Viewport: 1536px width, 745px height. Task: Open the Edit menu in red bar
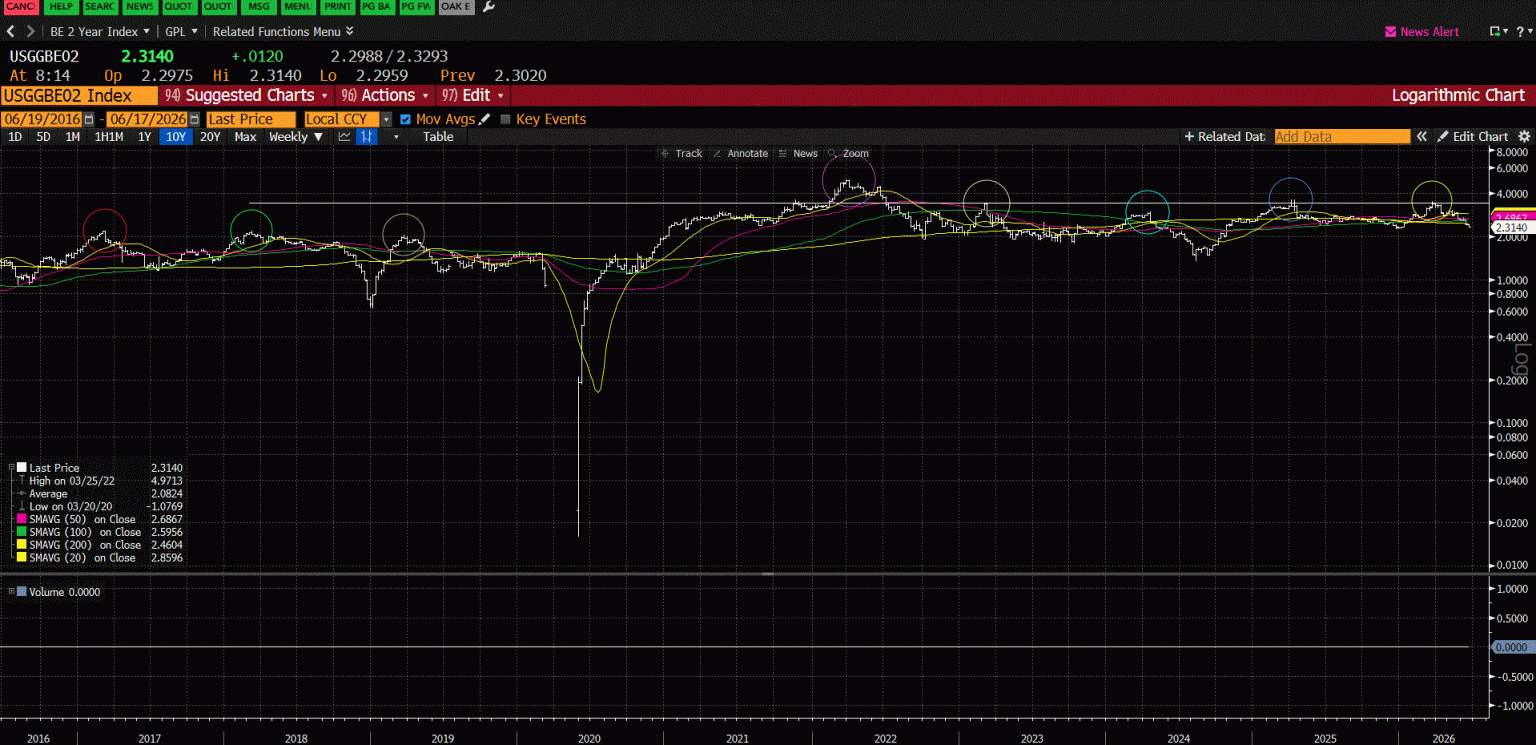474,95
